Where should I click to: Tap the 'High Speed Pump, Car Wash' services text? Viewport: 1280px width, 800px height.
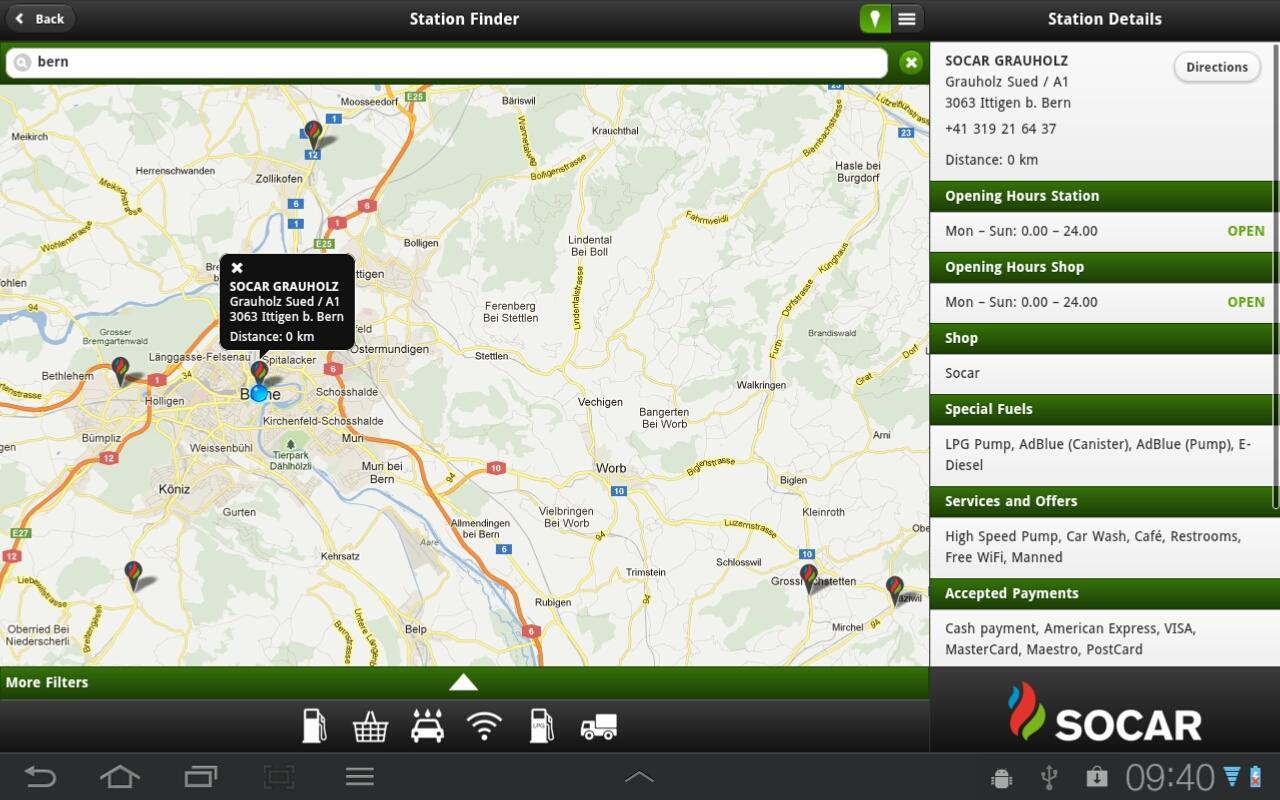[1093, 547]
